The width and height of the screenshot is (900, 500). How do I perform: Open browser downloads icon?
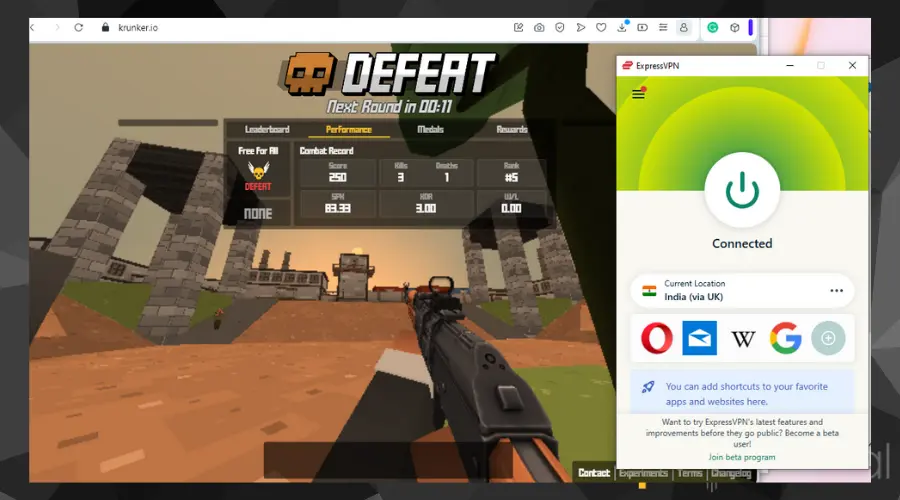622,28
